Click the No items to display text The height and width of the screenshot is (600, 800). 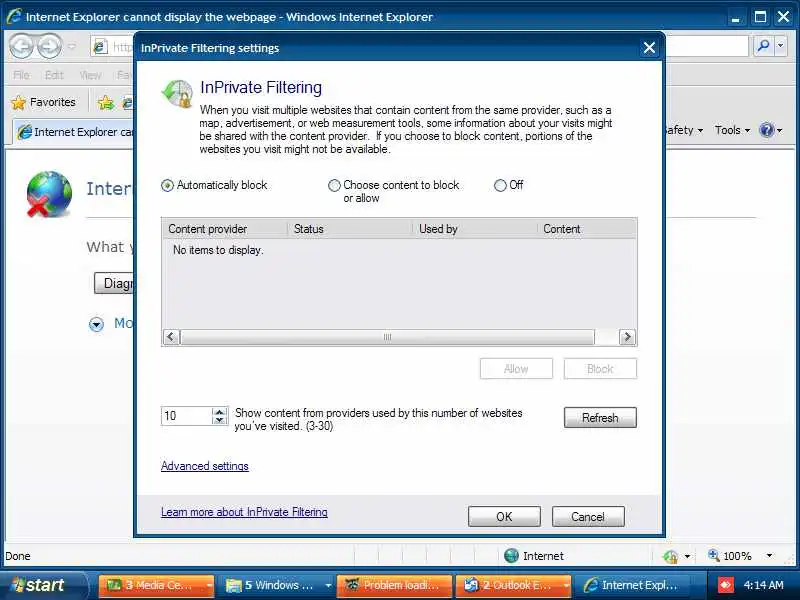(x=218, y=250)
